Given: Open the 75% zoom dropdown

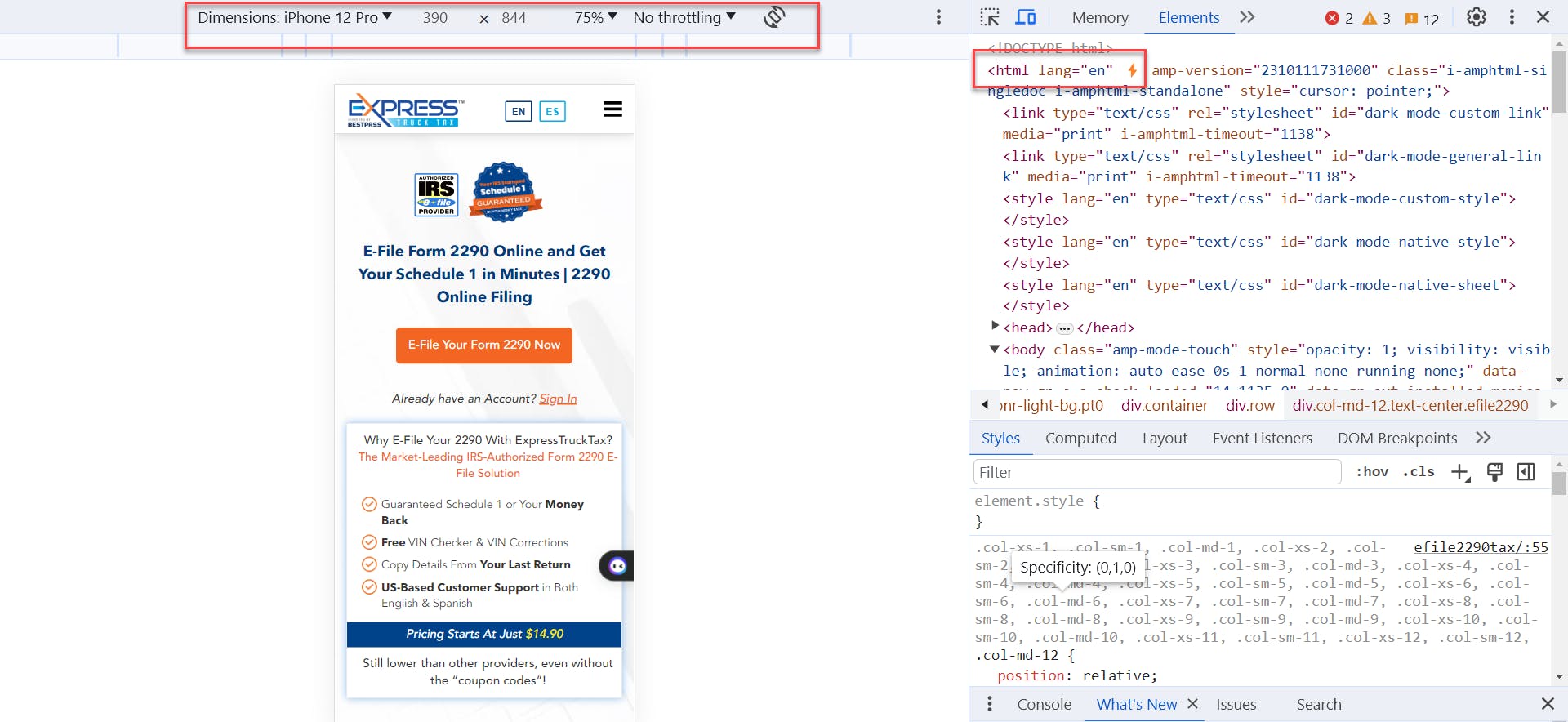Looking at the screenshot, I should [x=595, y=18].
